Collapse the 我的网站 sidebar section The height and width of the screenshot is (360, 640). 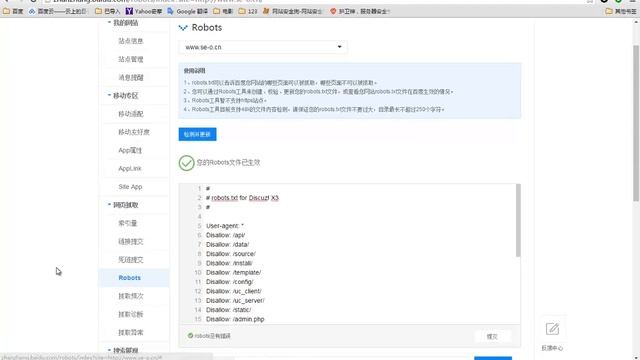click(123, 23)
